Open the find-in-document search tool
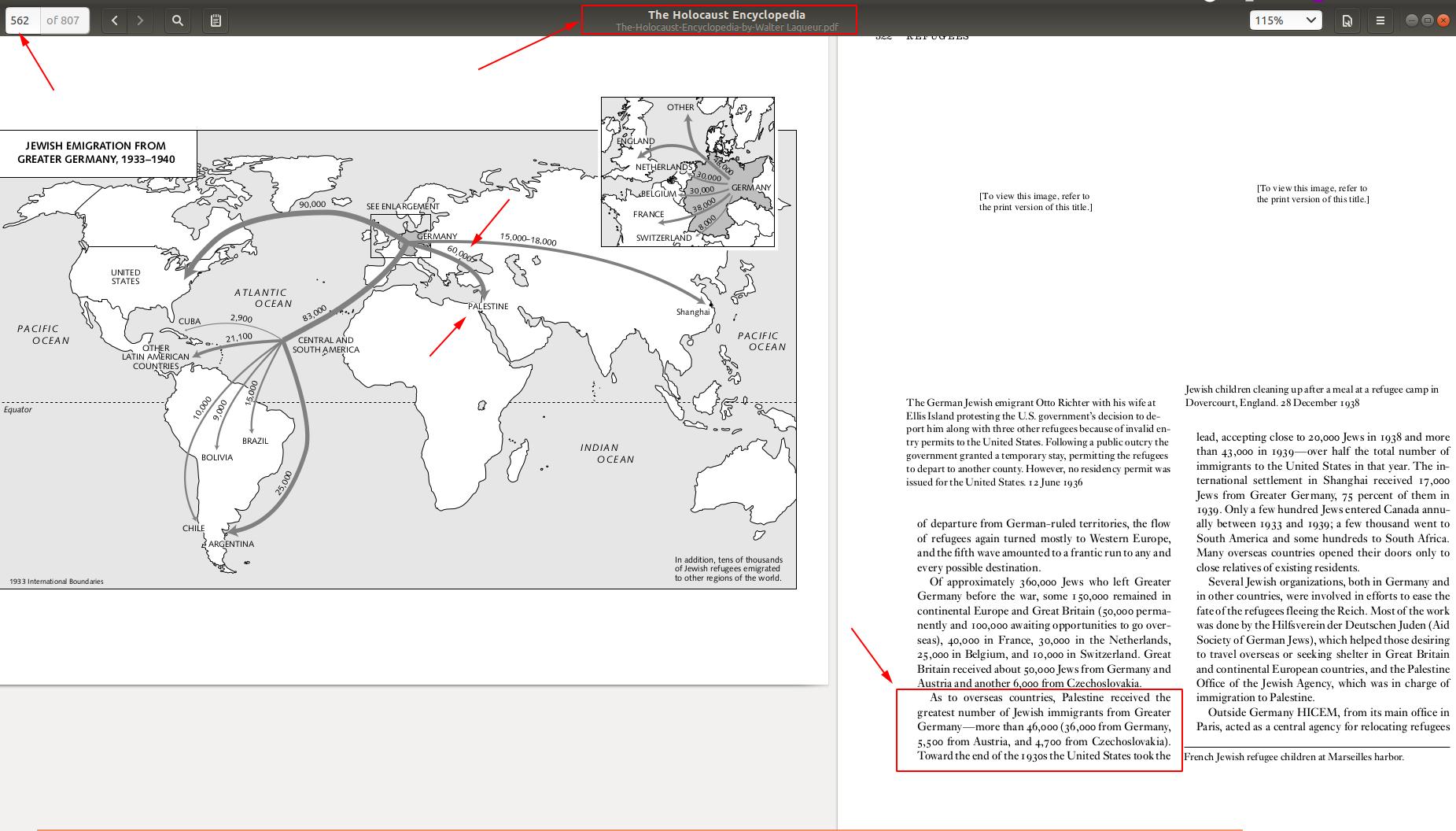The height and width of the screenshot is (831, 1456). pyautogui.click(x=178, y=20)
